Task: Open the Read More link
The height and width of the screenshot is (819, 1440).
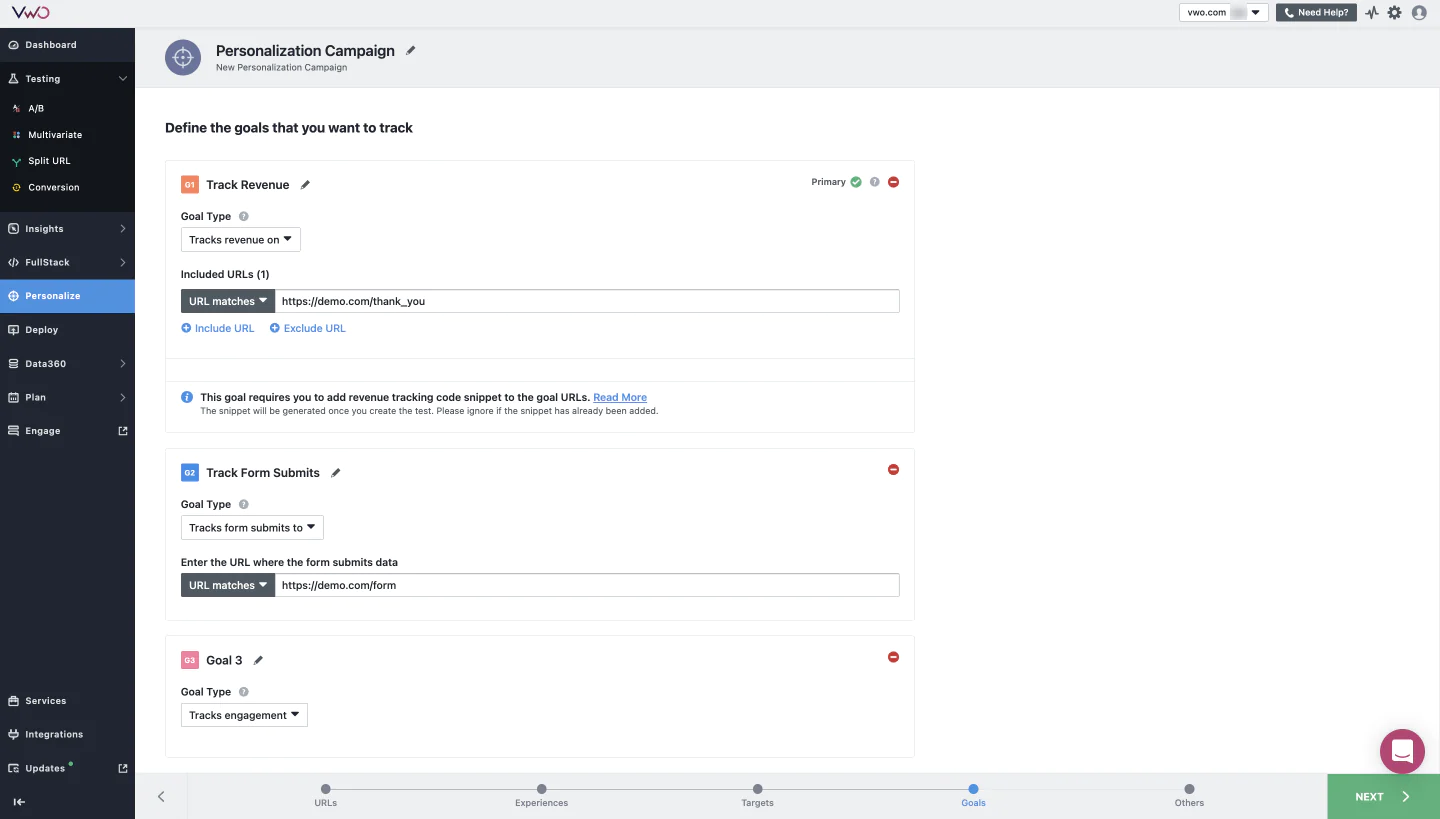Action: 620,397
